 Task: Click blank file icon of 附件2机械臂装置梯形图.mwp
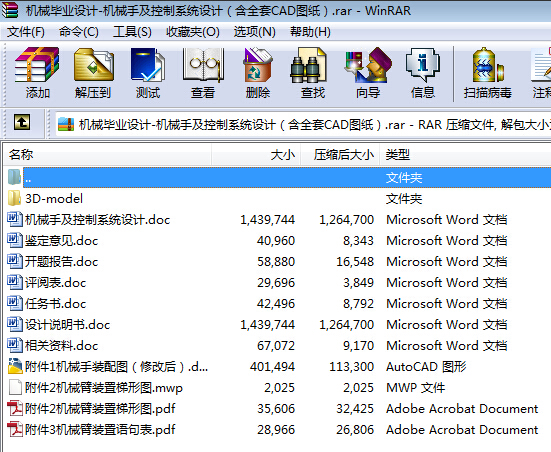[x=15, y=387]
